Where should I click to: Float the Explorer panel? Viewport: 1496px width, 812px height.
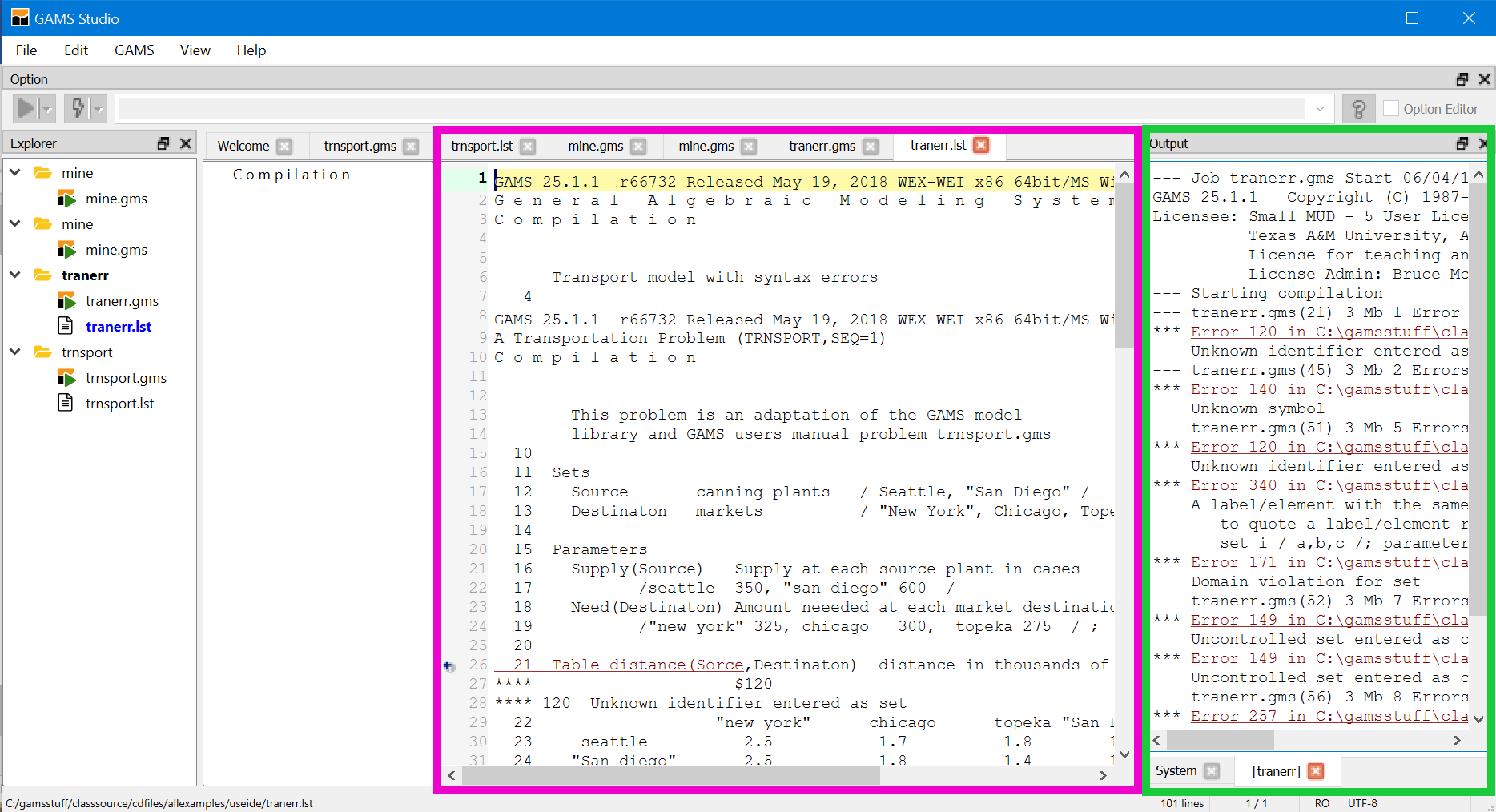click(163, 143)
